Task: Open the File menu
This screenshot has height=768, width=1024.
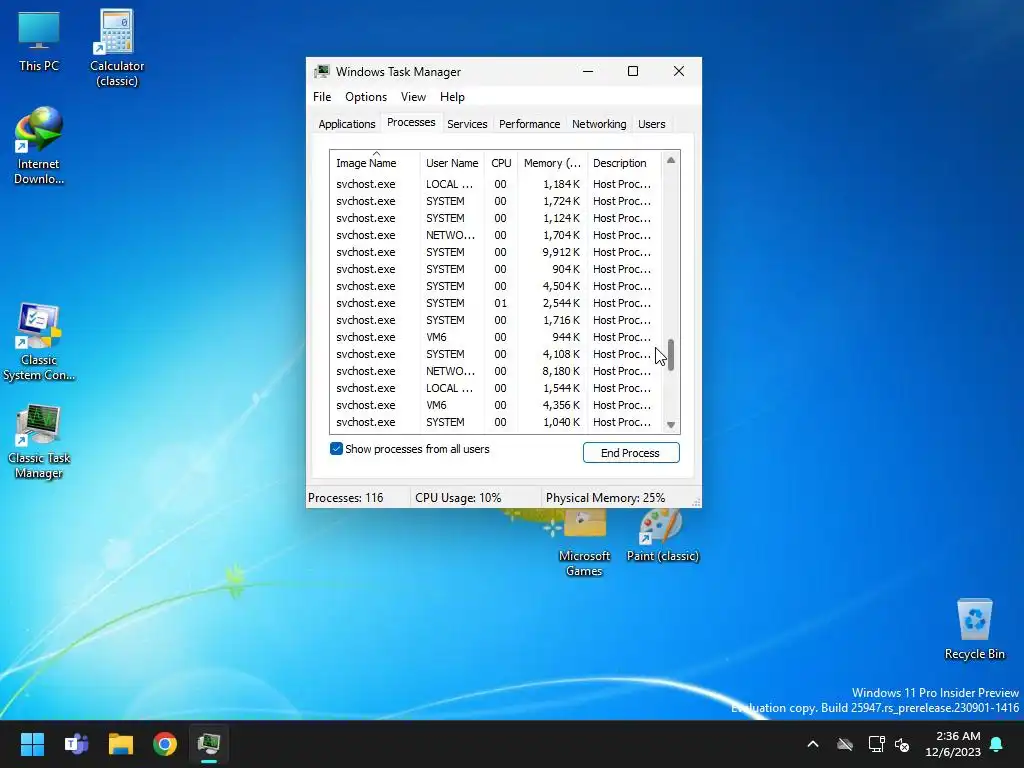Action: (322, 97)
